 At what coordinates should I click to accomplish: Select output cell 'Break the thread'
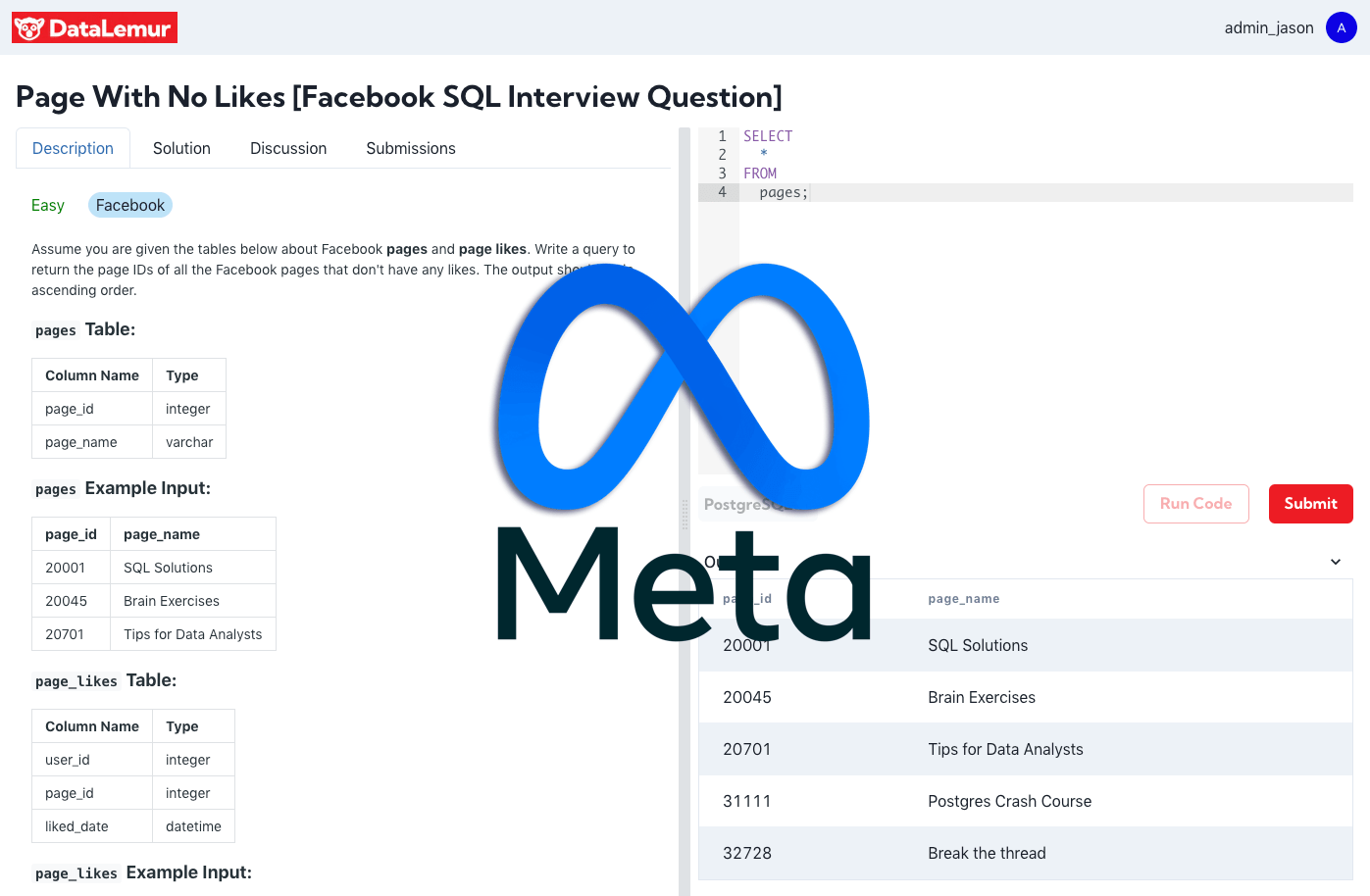pyautogui.click(x=987, y=853)
